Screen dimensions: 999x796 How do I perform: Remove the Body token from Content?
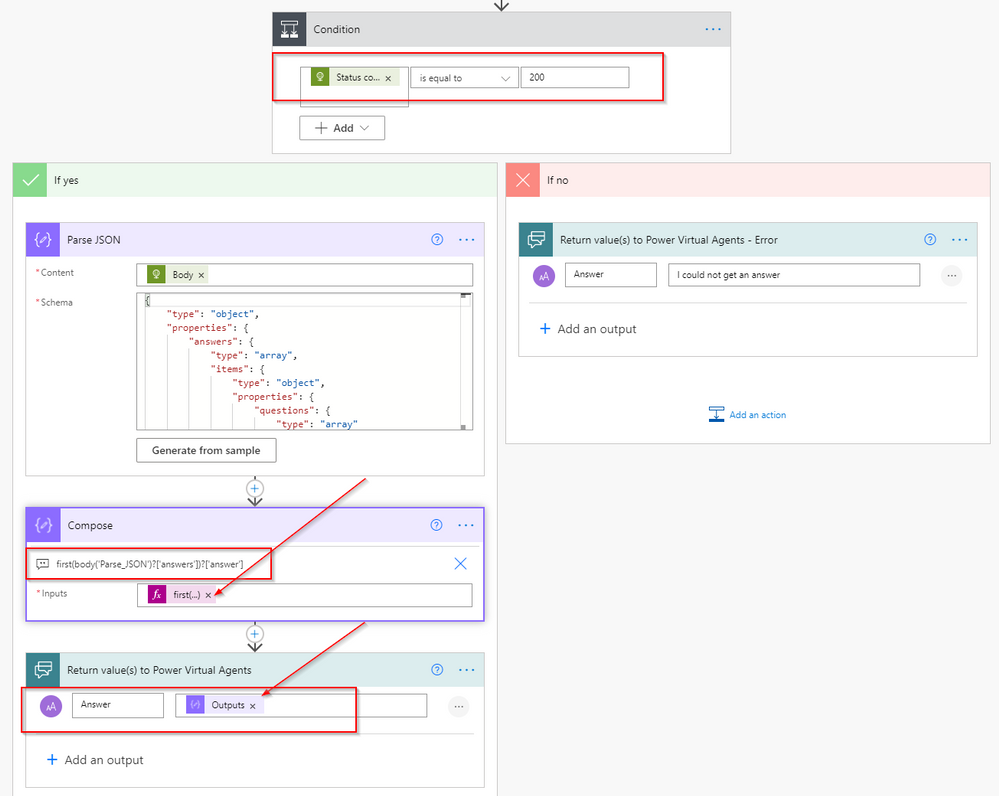[201, 275]
